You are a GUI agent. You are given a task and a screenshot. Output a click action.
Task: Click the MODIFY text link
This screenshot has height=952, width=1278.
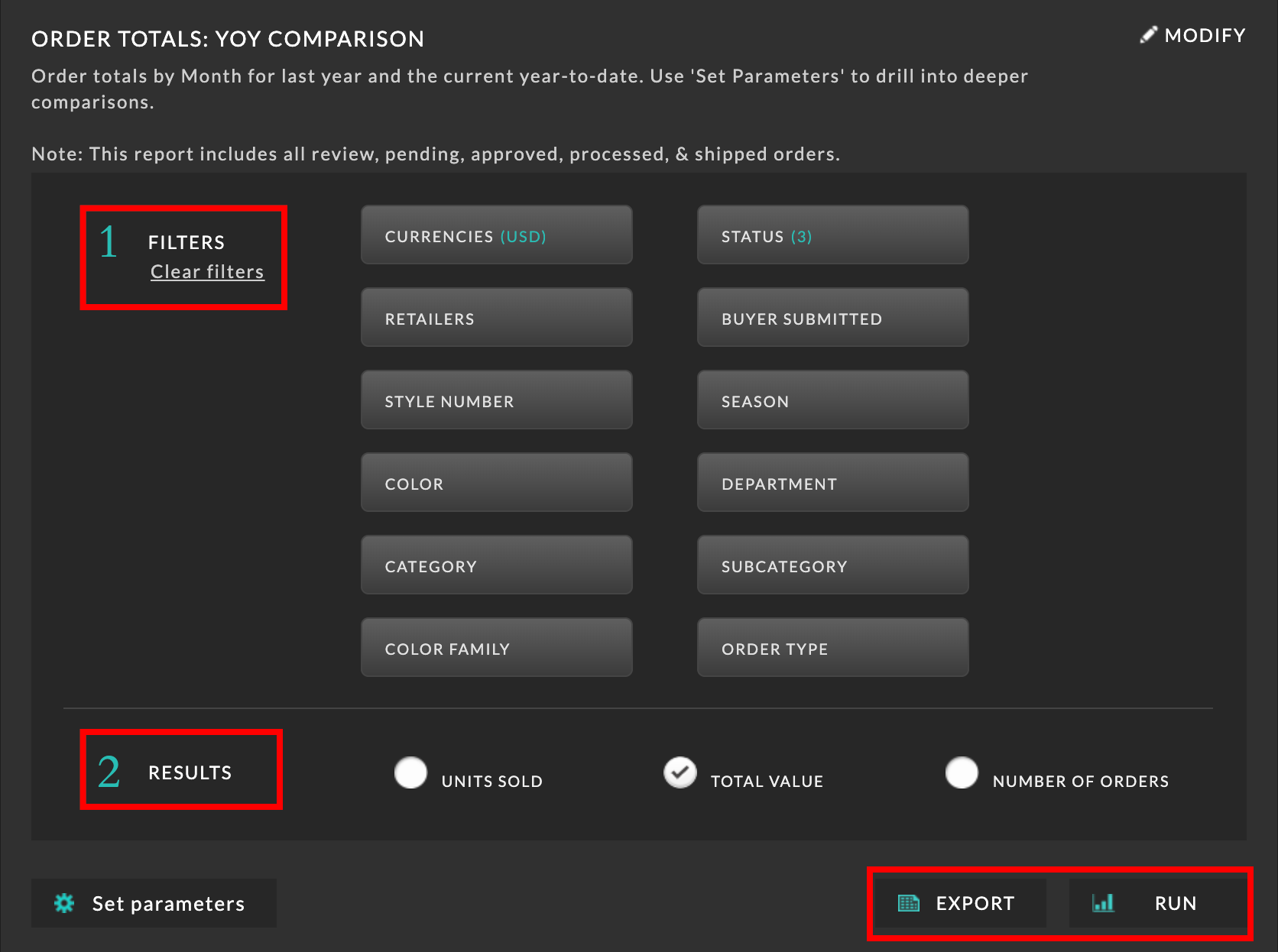point(1205,35)
